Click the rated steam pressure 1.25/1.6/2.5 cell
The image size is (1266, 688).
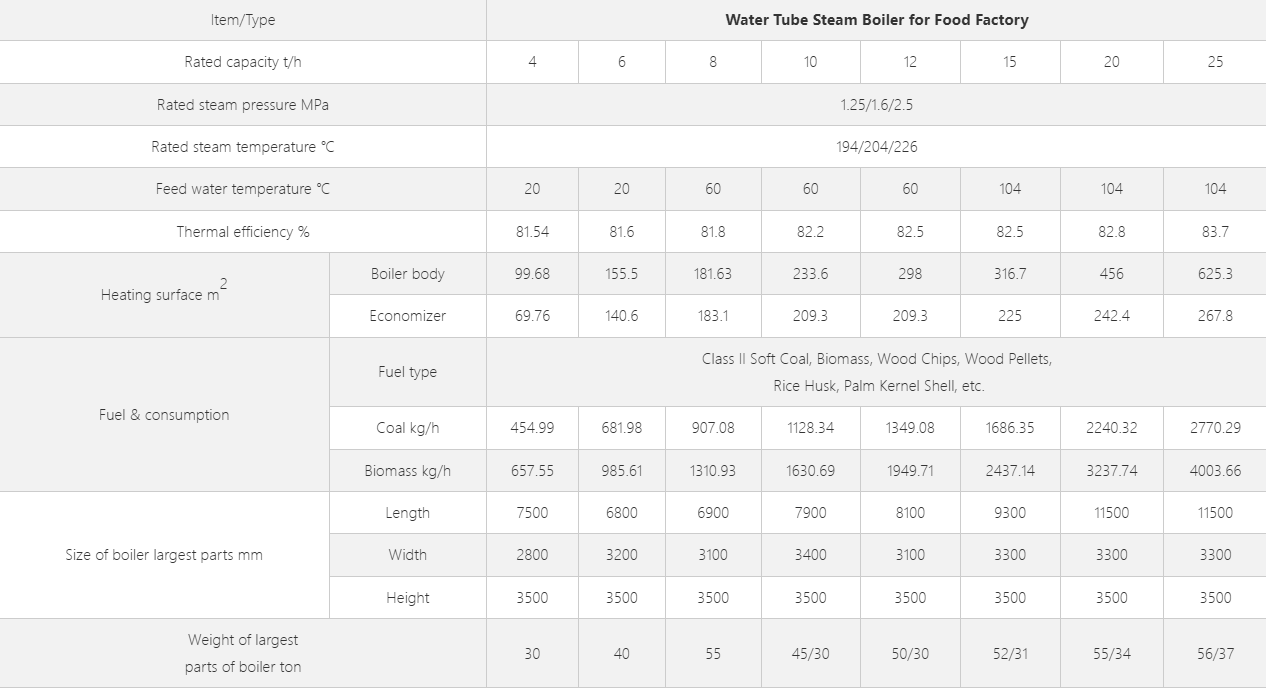(876, 104)
